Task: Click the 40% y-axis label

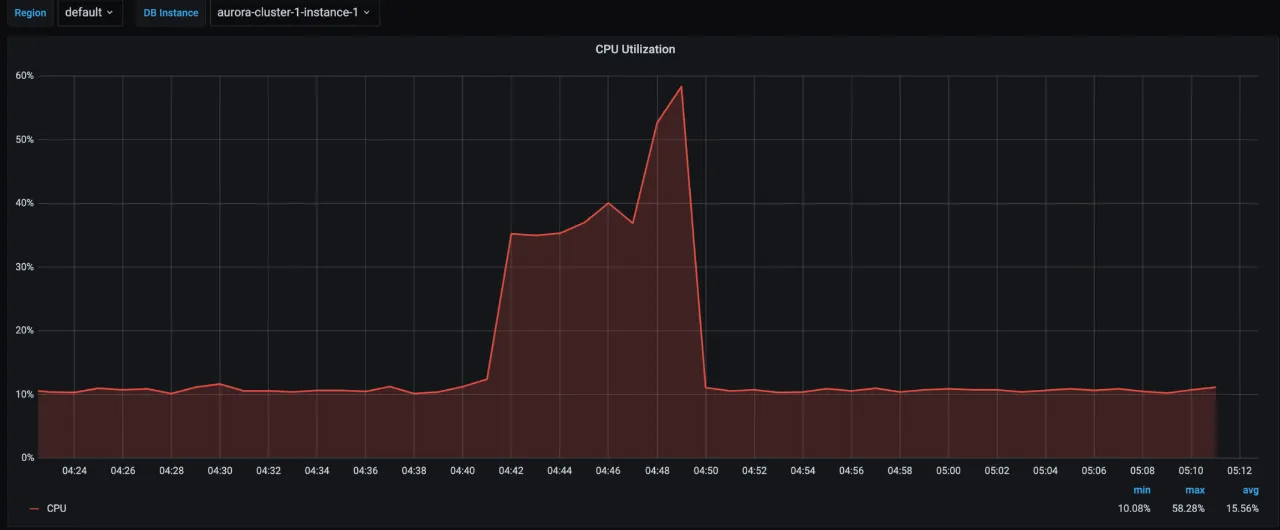Action: pos(25,203)
